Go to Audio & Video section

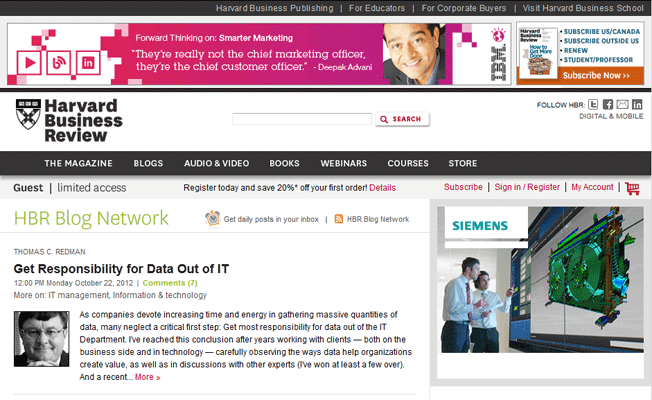pos(217,163)
